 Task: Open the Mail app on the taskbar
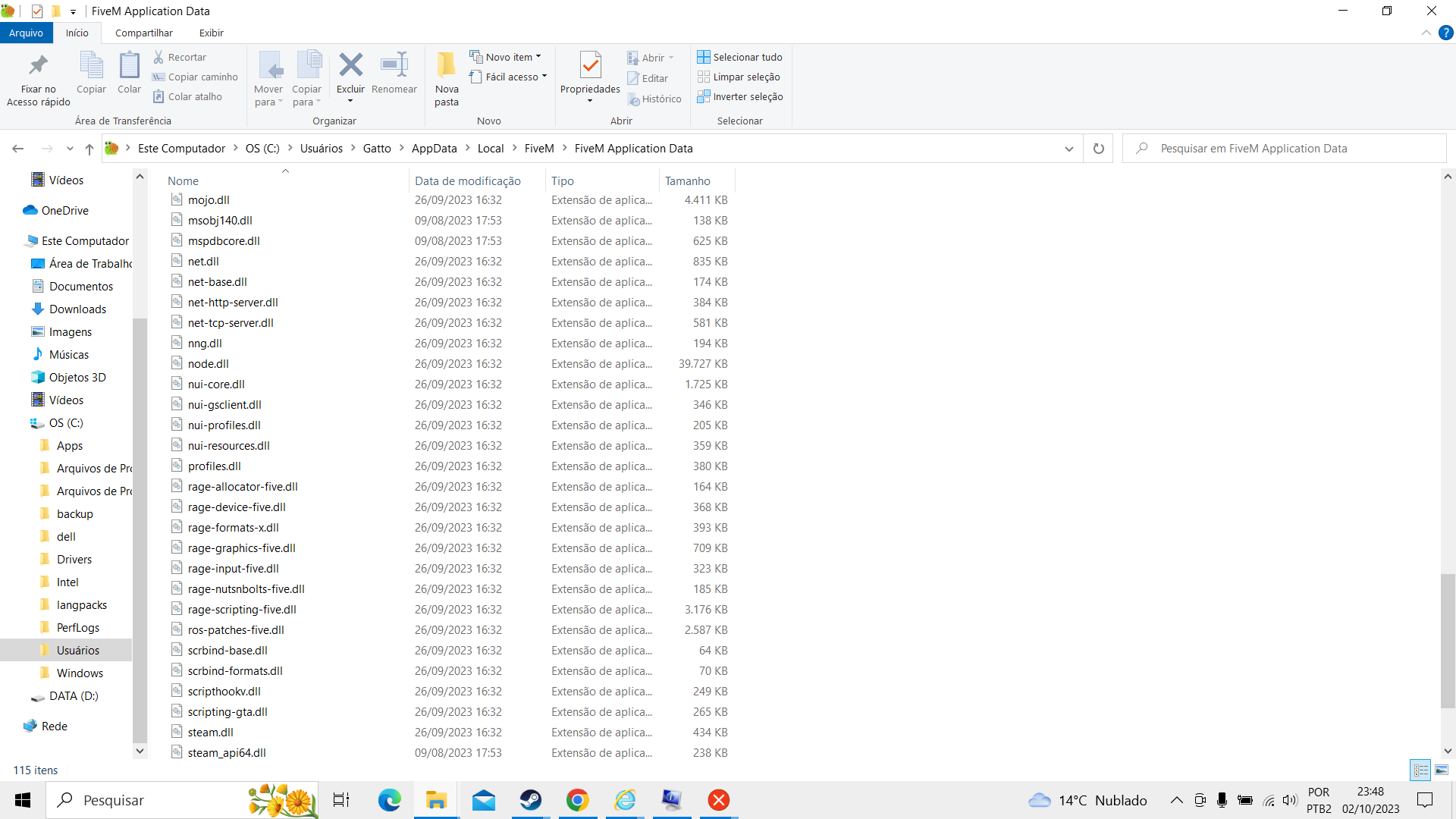click(484, 800)
